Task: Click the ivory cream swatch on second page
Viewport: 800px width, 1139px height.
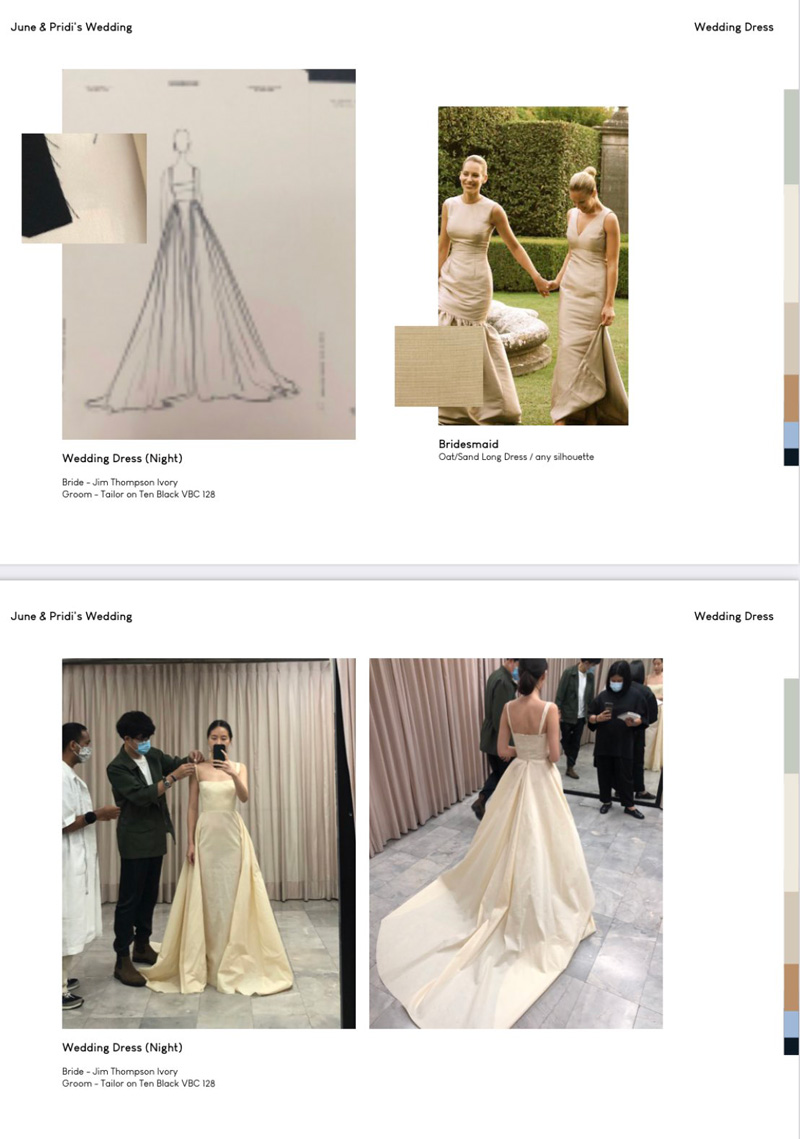Action: (x=791, y=833)
